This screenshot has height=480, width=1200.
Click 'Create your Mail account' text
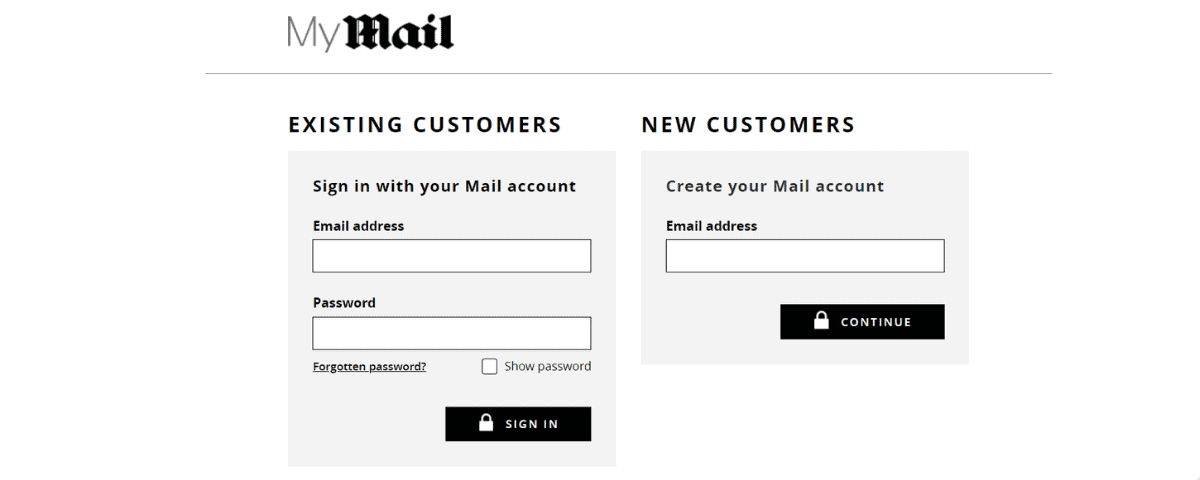point(775,186)
